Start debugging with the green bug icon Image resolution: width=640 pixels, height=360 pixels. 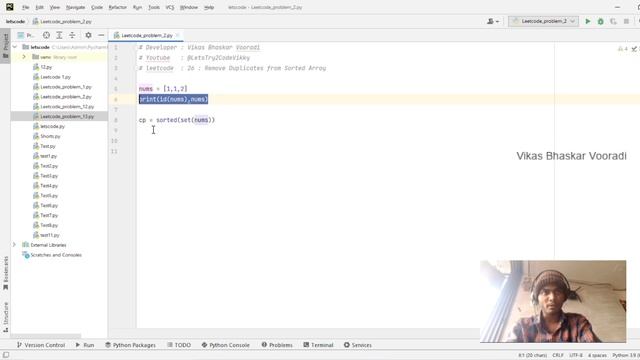tap(600, 21)
